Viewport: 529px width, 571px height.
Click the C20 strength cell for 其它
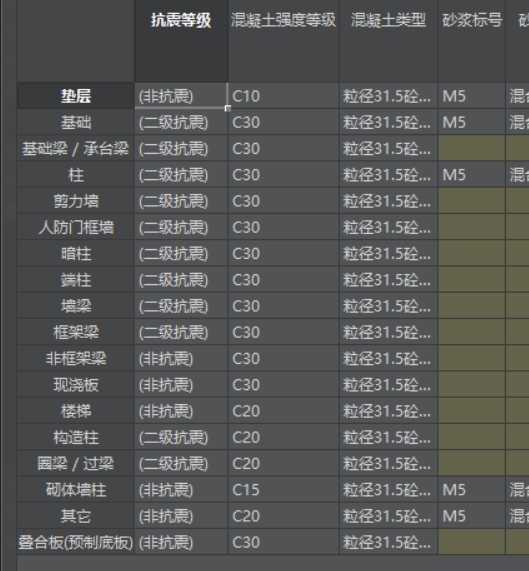coord(284,516)
